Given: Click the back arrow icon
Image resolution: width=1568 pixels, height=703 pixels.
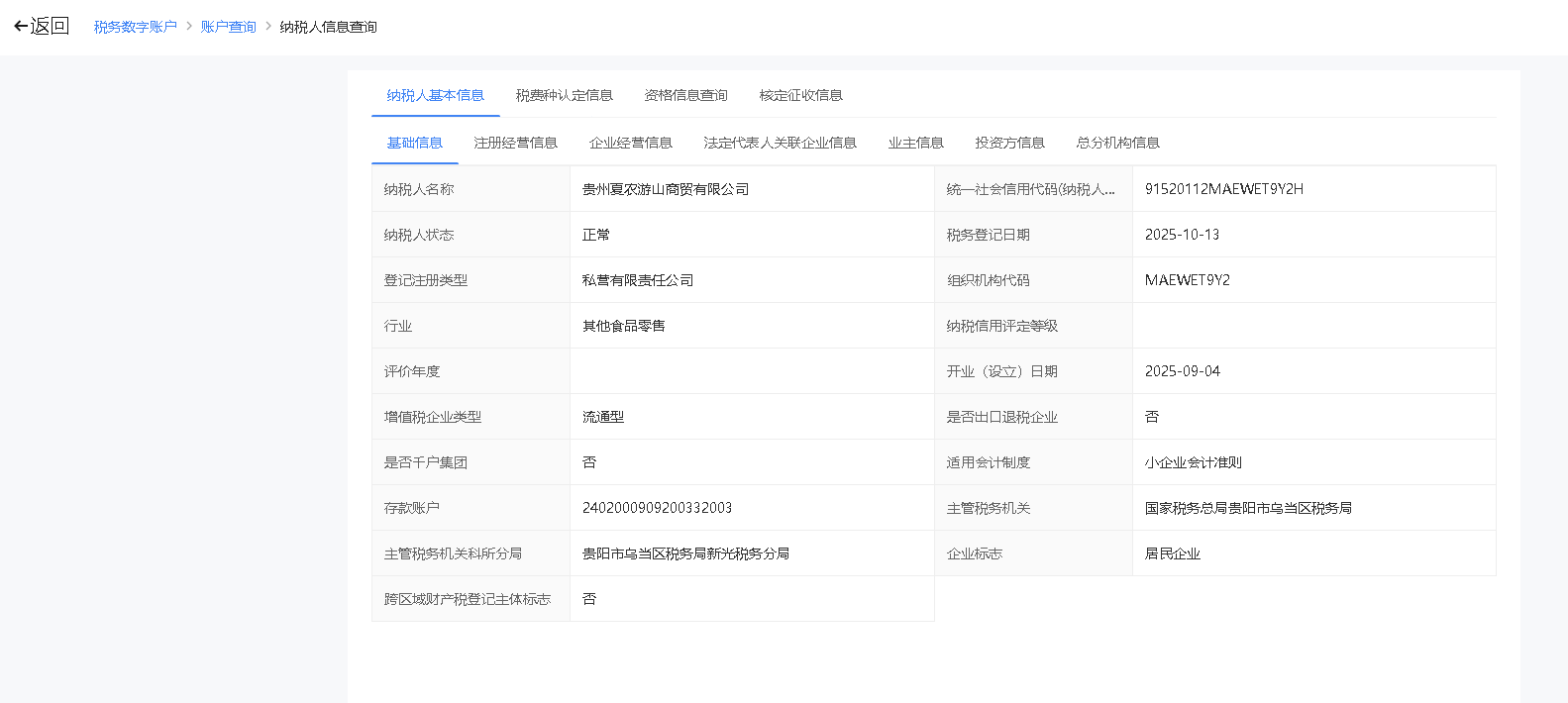Looking at the screenshot, I should click(x=21, y=27).
